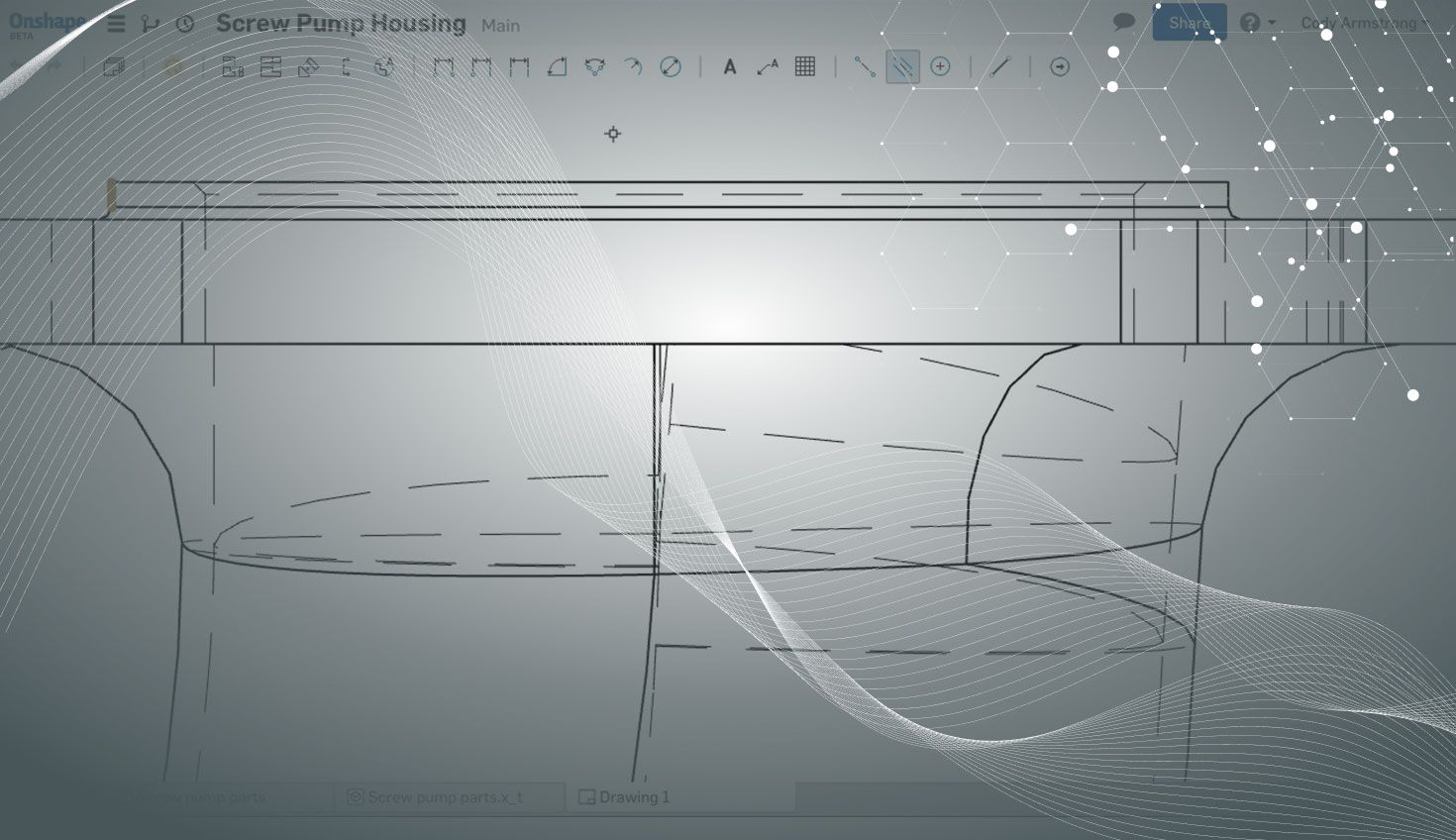The width and height of the screenshot is (1456, 840).
Task: Select the callout leader note tool
Action: [767, 67]
